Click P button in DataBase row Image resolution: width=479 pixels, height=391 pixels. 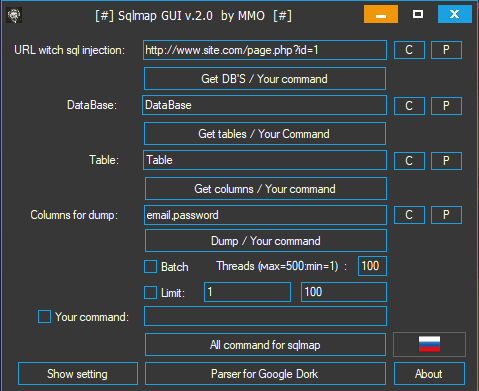[446, 106]
